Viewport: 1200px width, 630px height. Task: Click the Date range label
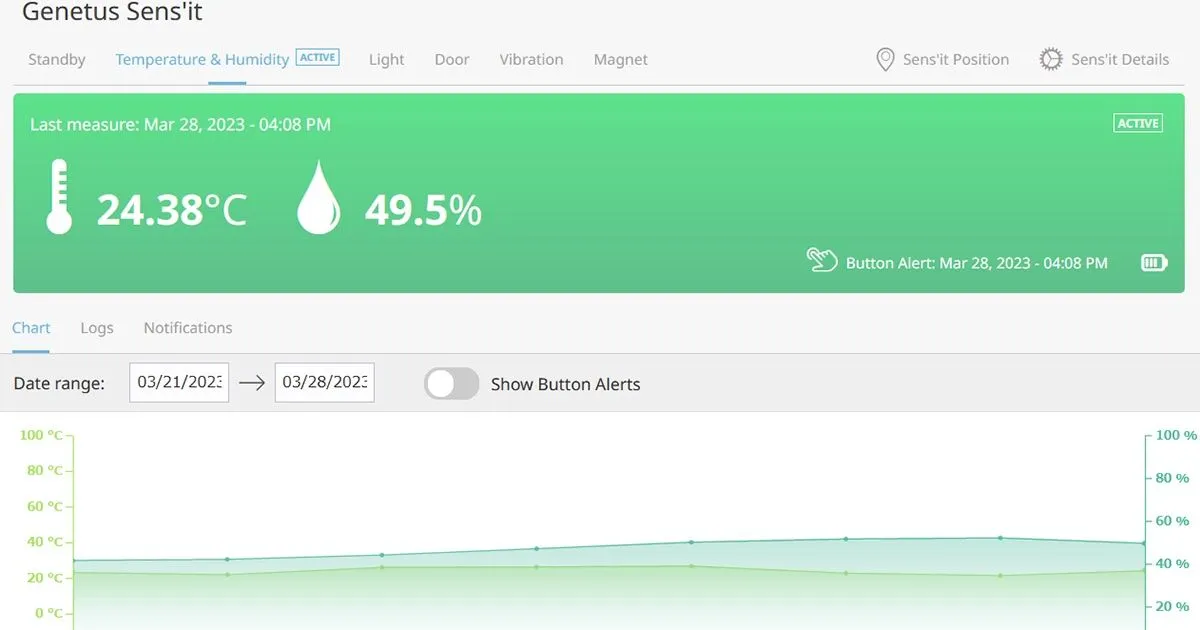pos(59,384)
